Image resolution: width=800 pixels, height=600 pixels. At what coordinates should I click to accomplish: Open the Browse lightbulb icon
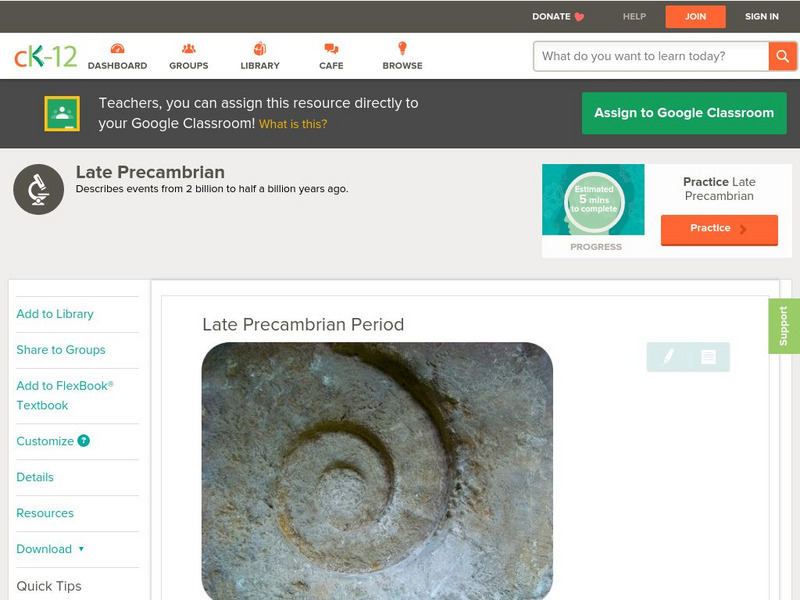coord(402,48)
